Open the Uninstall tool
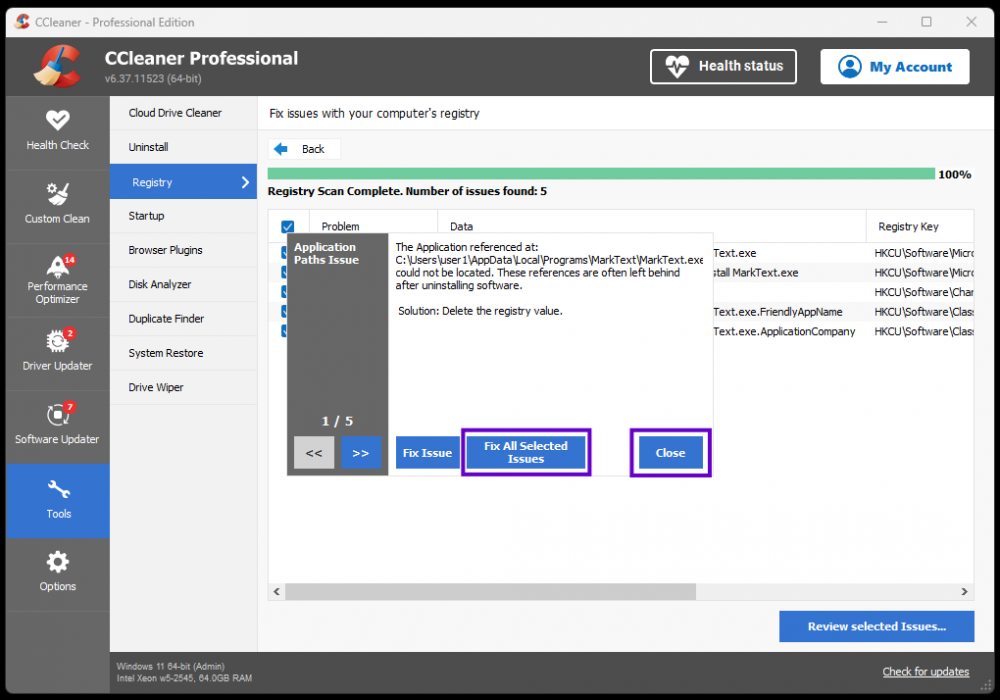 [183, 147]
